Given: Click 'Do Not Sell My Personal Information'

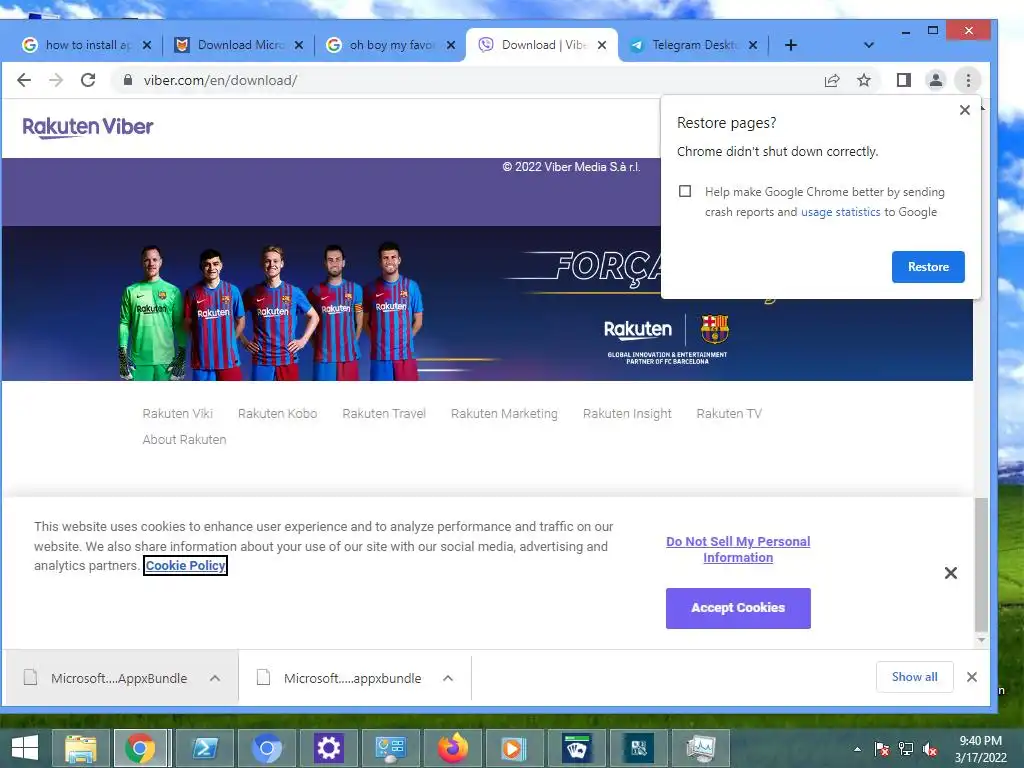Looking at the screenshot, I should click(738, 549).
